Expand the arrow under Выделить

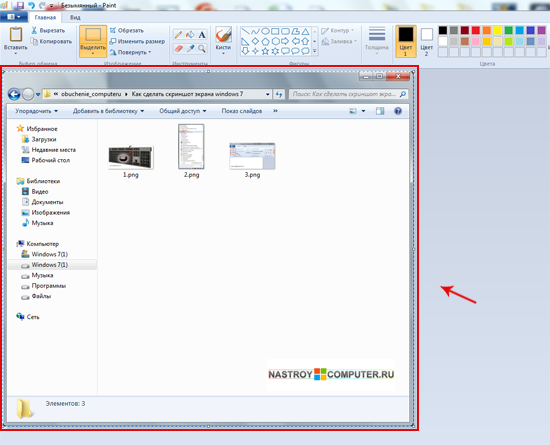93,53
